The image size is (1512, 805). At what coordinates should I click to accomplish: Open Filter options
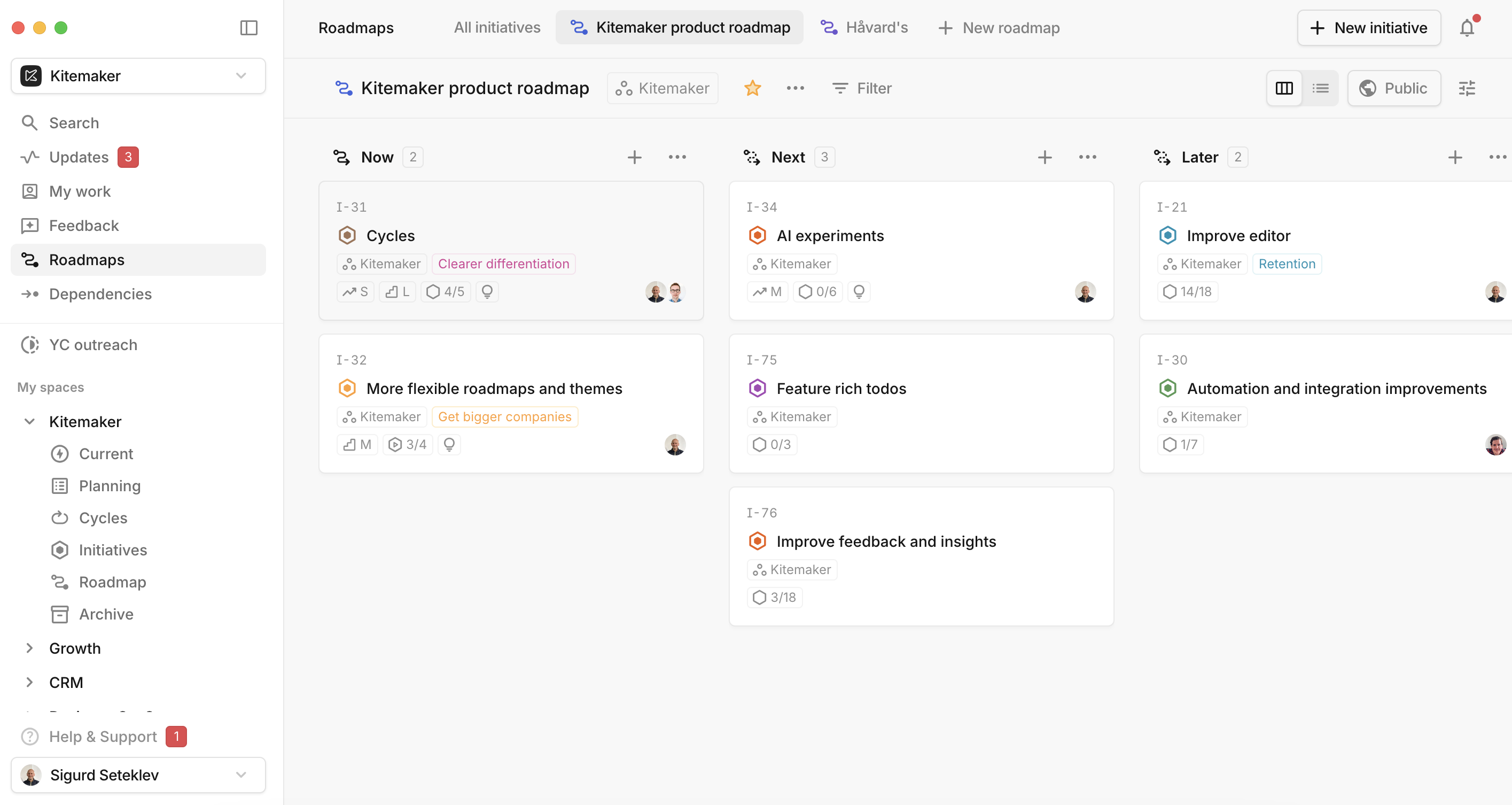click(861, 88)
